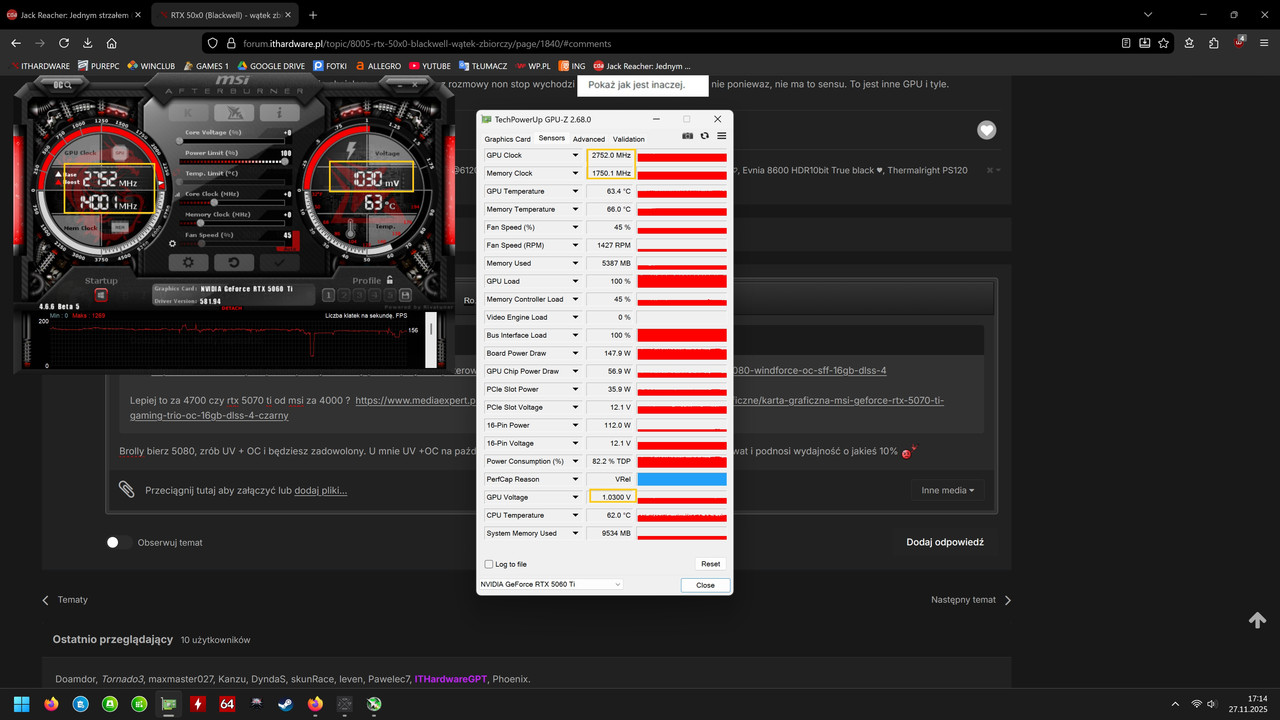1280x720 pixels.
Task: Enable the Log to file checkbox
Action: (489, 564)
